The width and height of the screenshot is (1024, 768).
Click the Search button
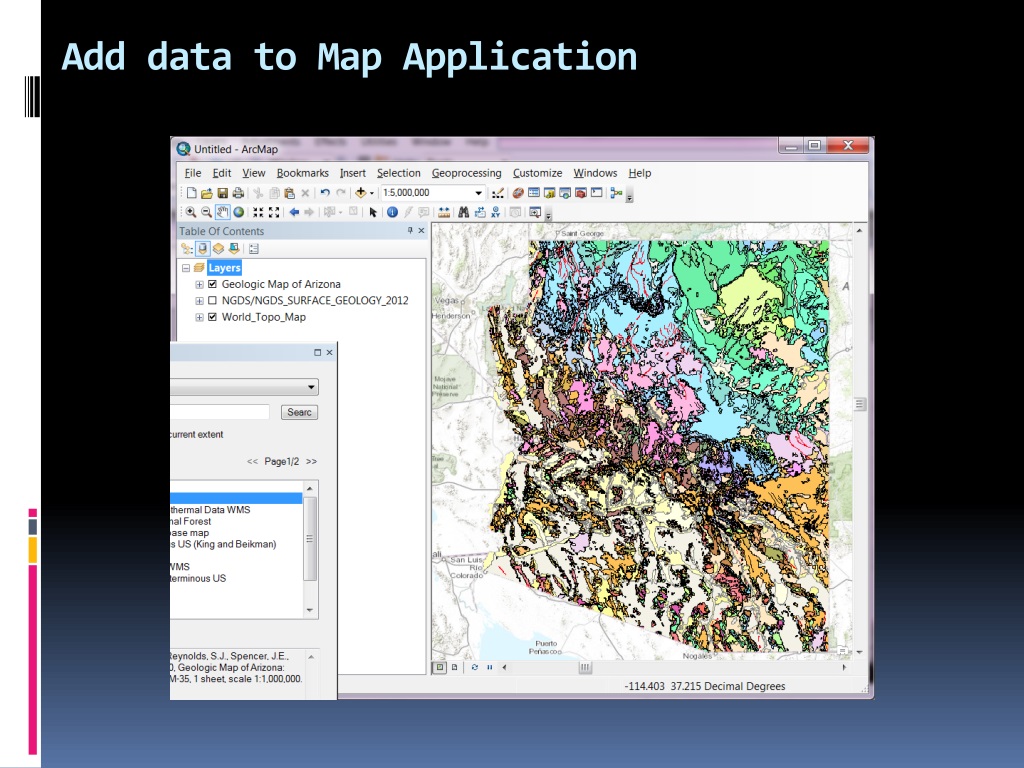(x=300, y=412)
